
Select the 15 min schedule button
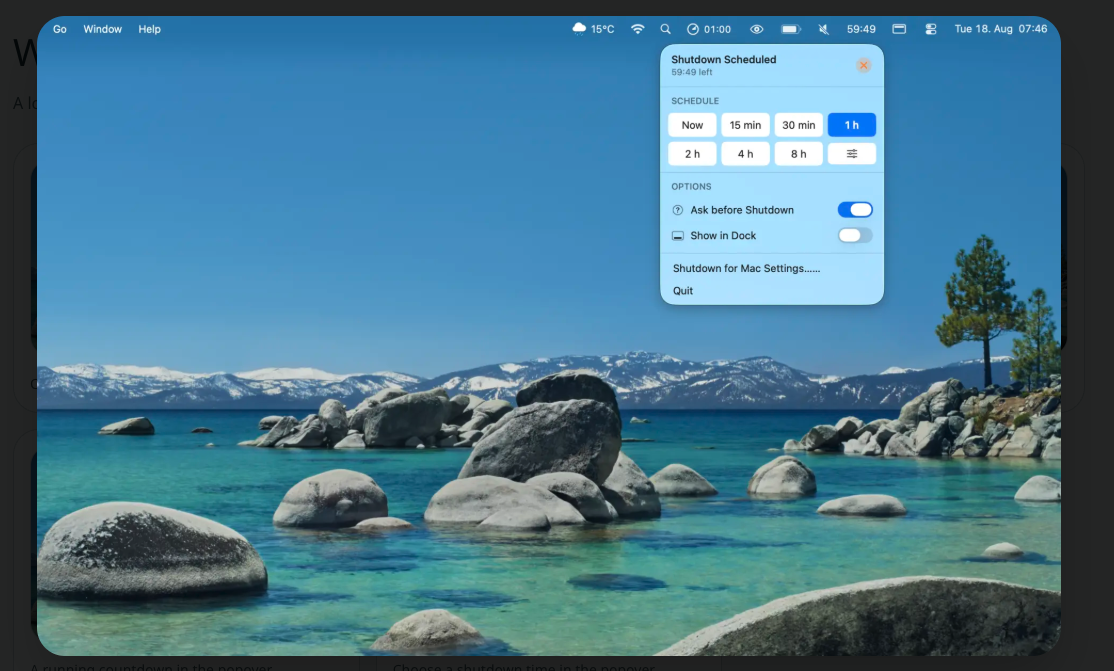745,125
